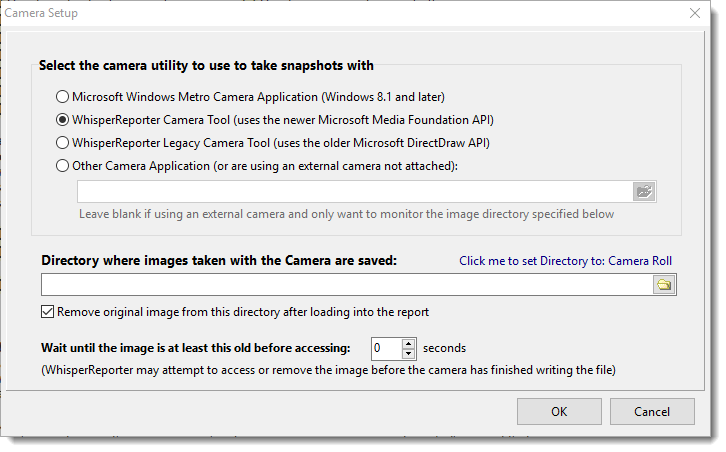
Task: Click the WhisperReporter may attempt to access note
Action: (328, 370)
